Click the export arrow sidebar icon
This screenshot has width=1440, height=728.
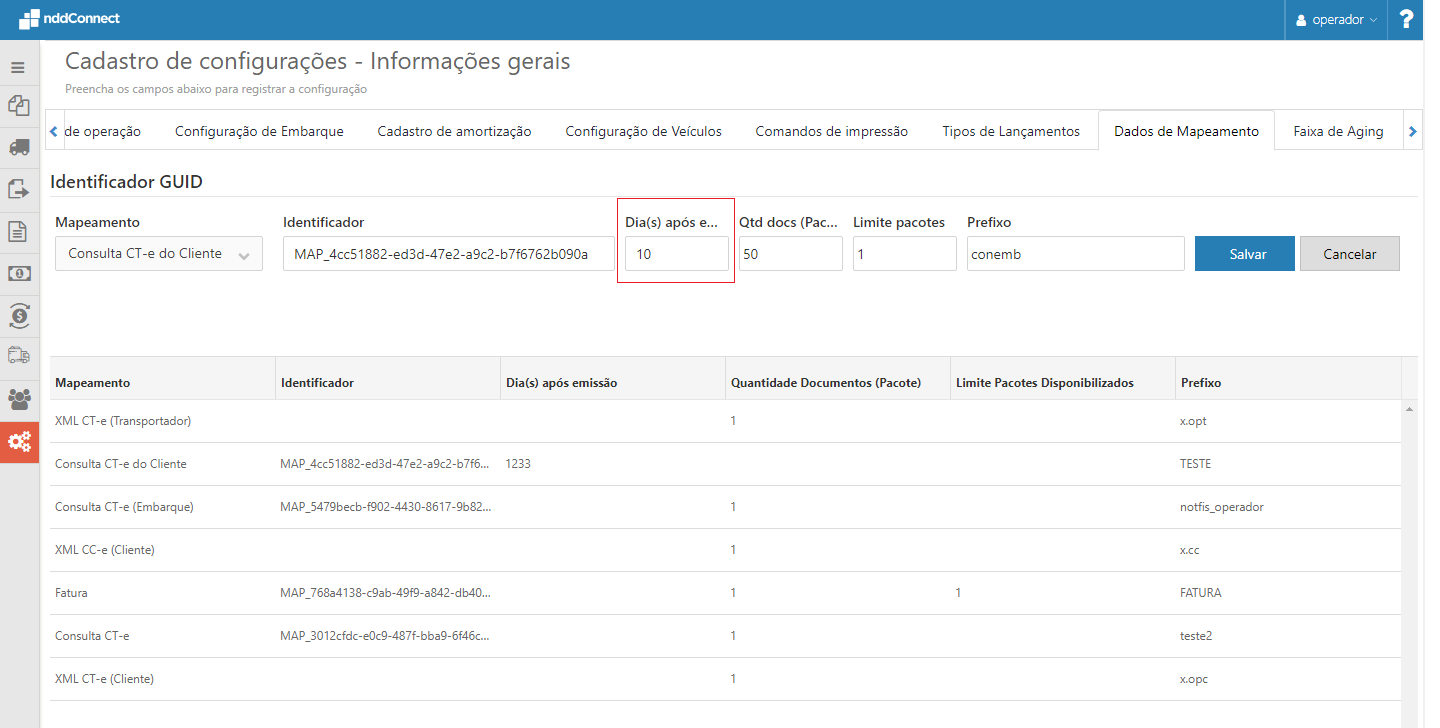(18, 189)
